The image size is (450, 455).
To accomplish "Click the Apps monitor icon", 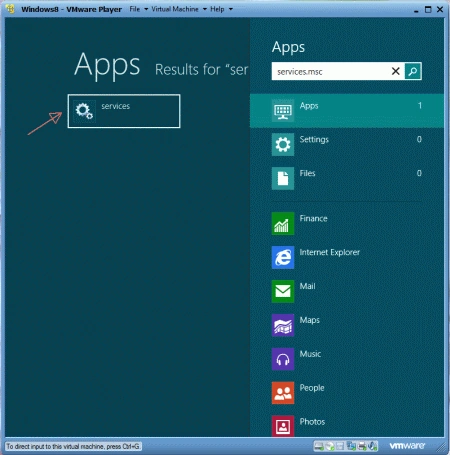I will tap(283, 111).
